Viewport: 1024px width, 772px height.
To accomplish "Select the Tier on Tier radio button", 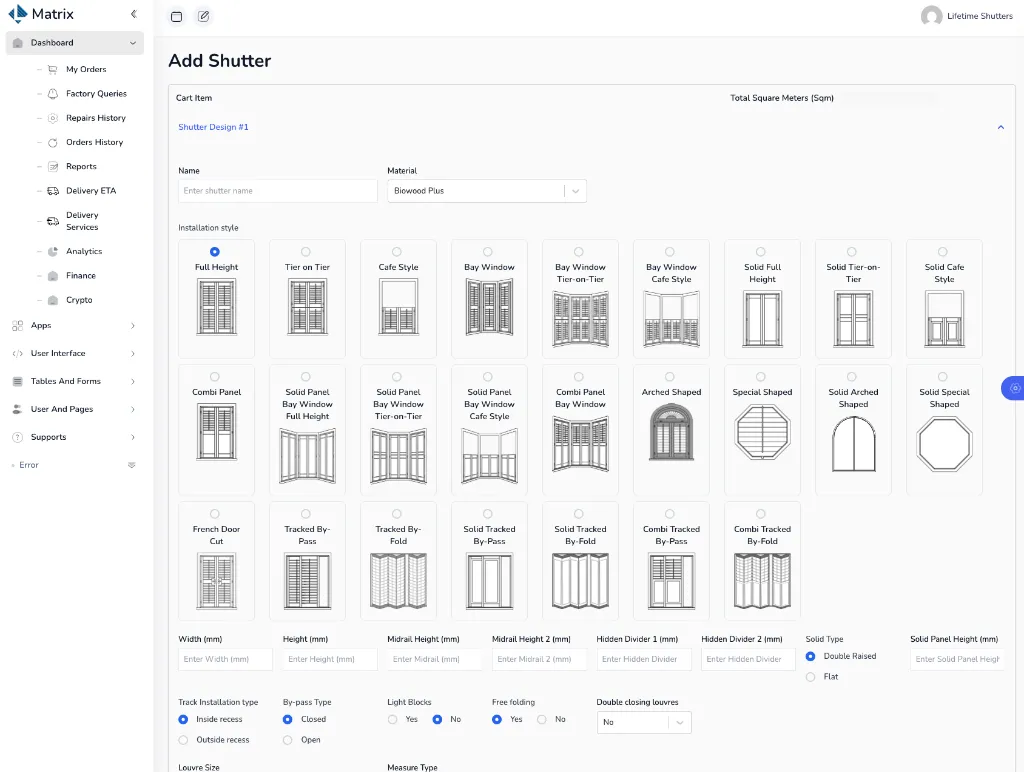I will [x=306, y=251].
